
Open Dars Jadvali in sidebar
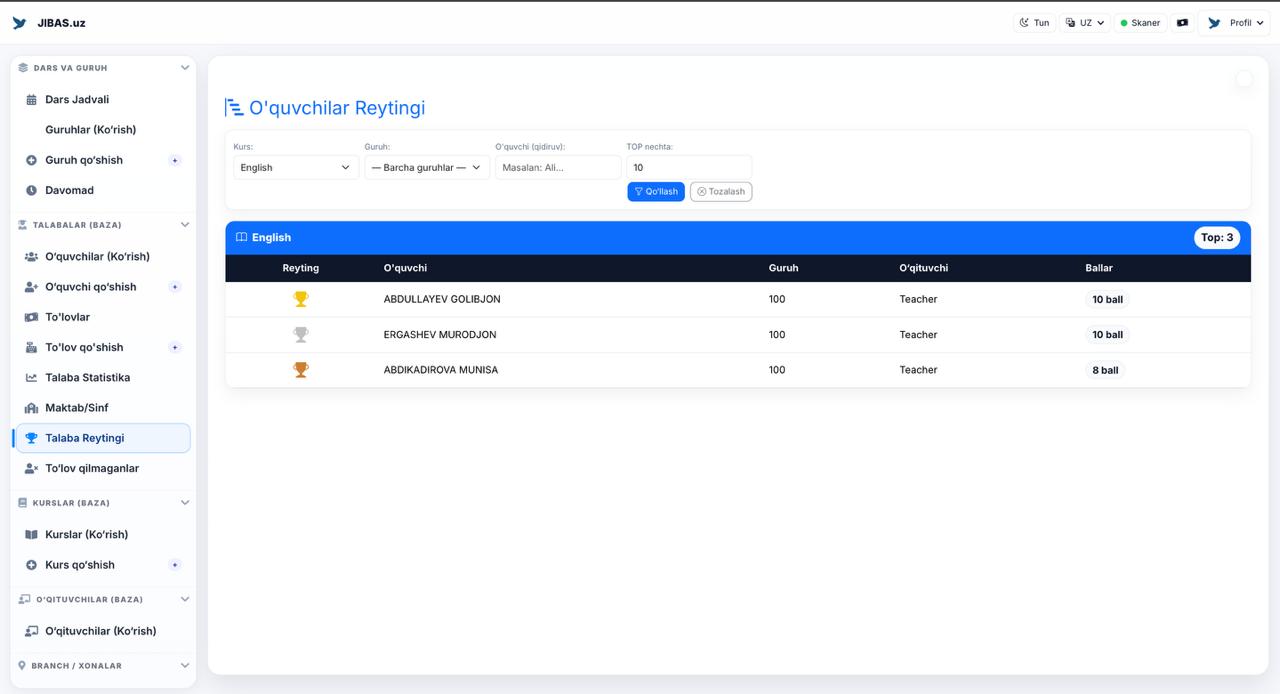77,100
